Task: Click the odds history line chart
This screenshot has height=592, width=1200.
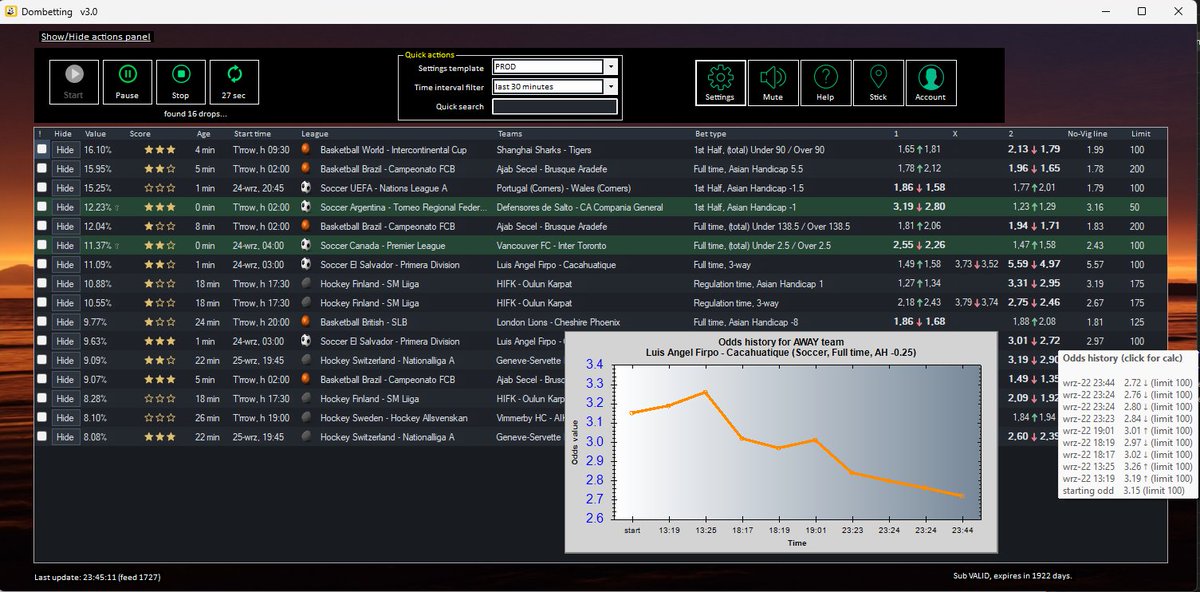Action: 780,444
